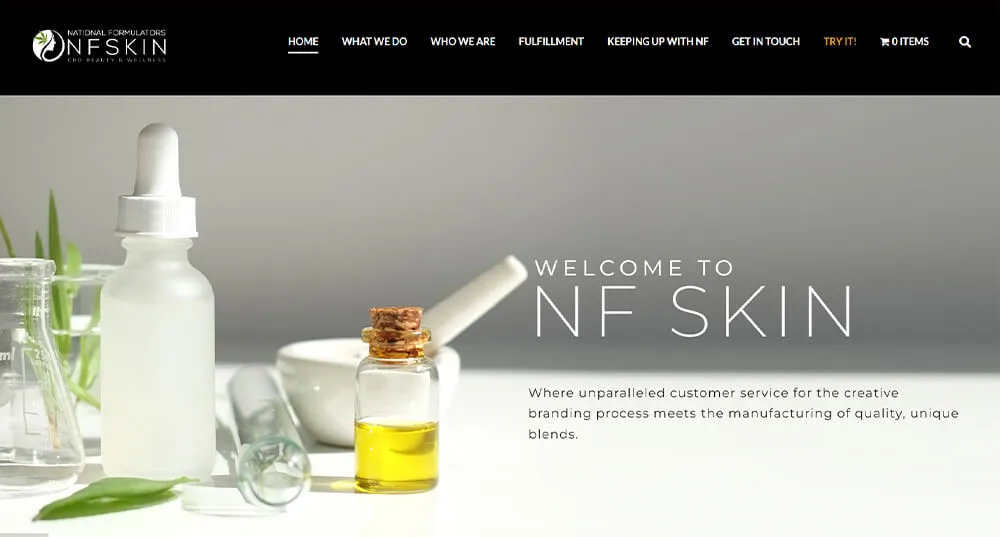
Task: Visit Keeping Up With NF section
Action: [x=658, y=41]
